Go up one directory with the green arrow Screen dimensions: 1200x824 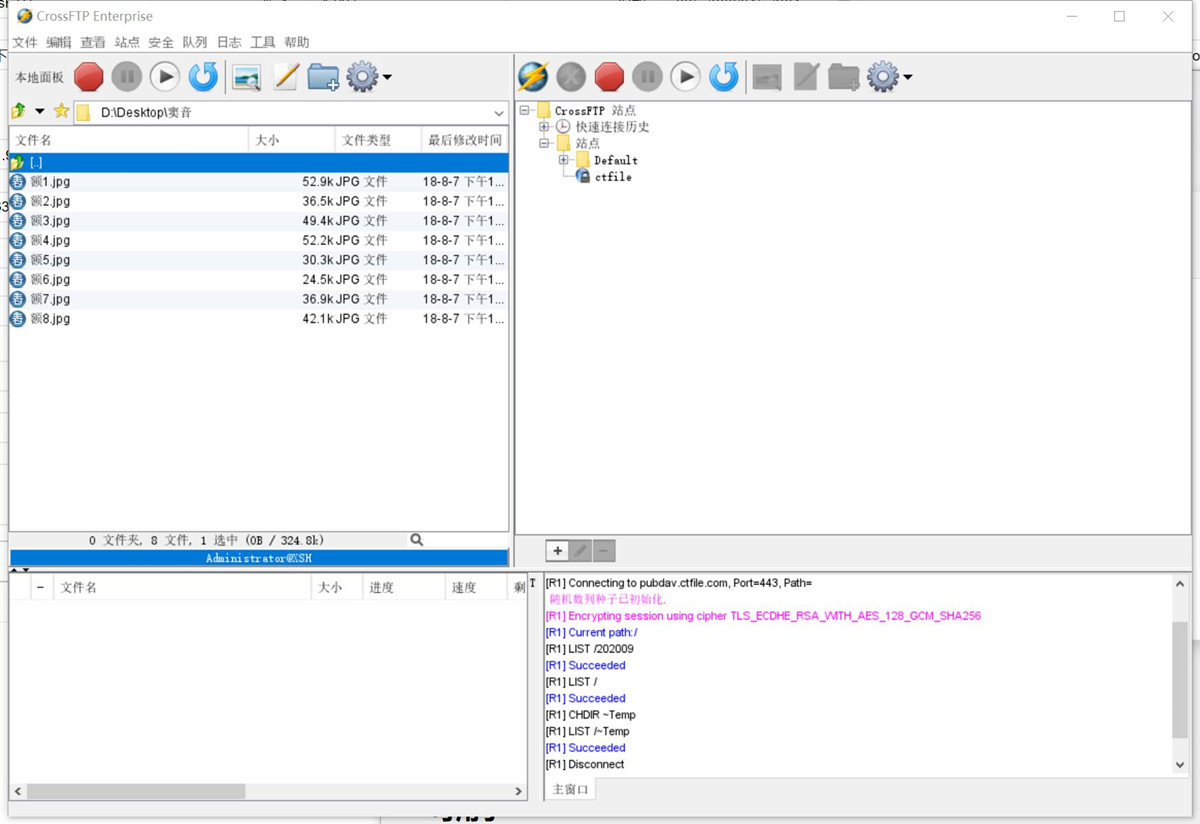(x=18, y=111)
